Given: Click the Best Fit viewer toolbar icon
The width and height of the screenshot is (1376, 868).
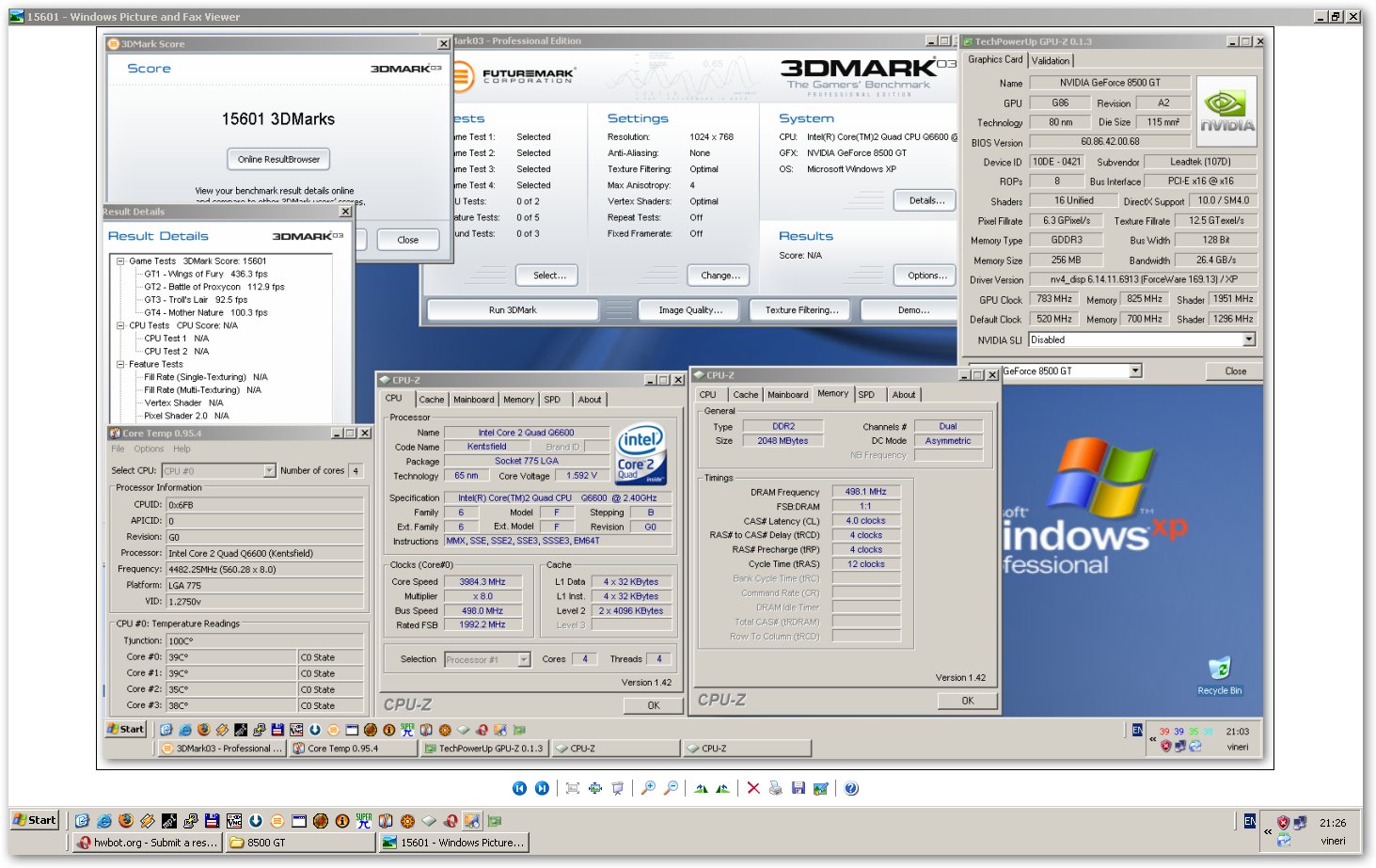Looking at the screenshot, I should tap(573, 788).
